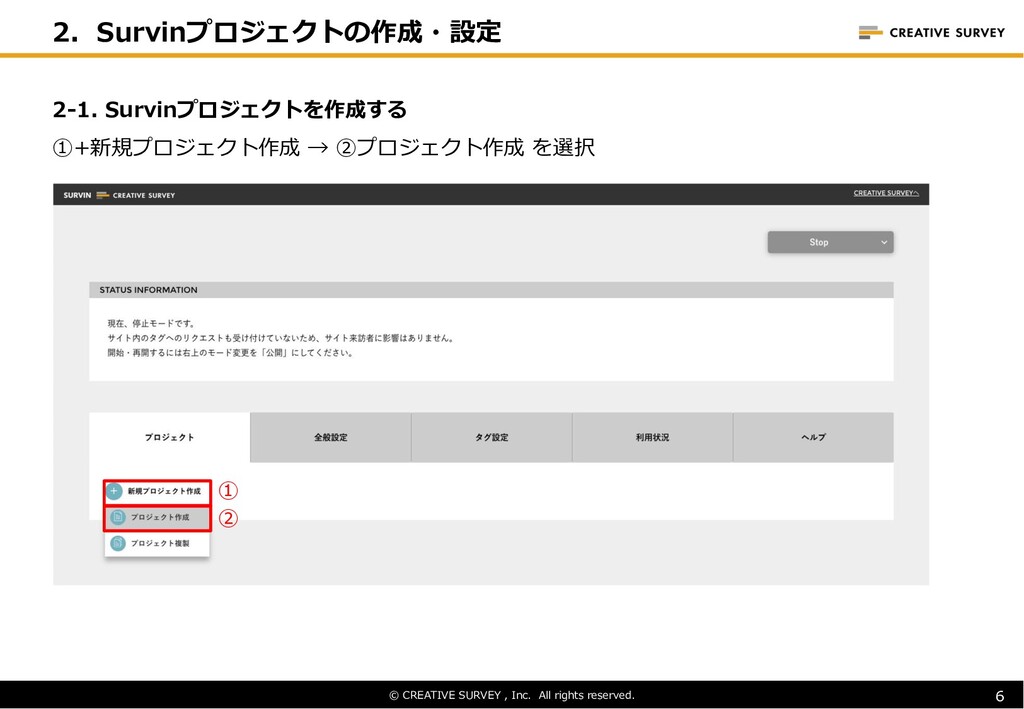Switch to the プロジェクト tab
The image size is (1024, 709).
170,437
